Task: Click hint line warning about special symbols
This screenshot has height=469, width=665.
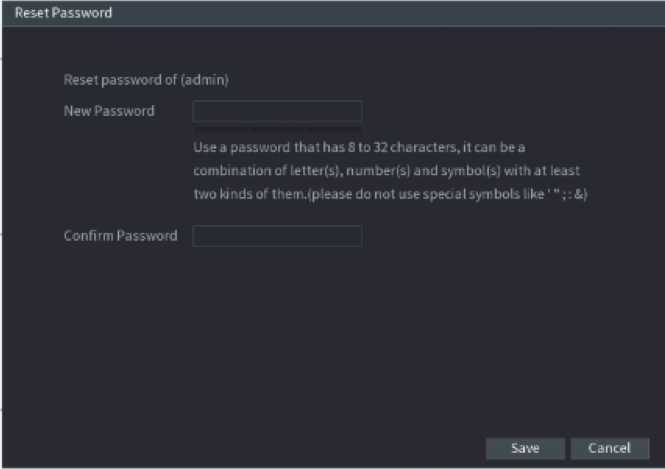Action: coord(390,194)
